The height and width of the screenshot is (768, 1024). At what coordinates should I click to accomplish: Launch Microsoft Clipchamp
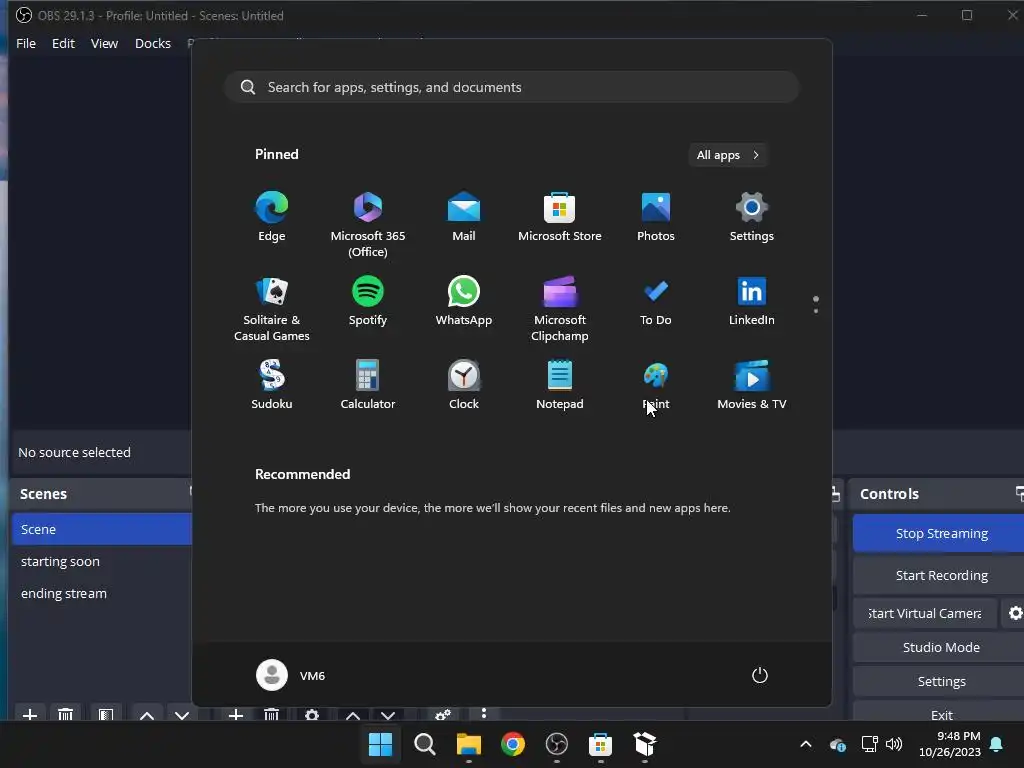pyautogui.click(x=560, y=309)
